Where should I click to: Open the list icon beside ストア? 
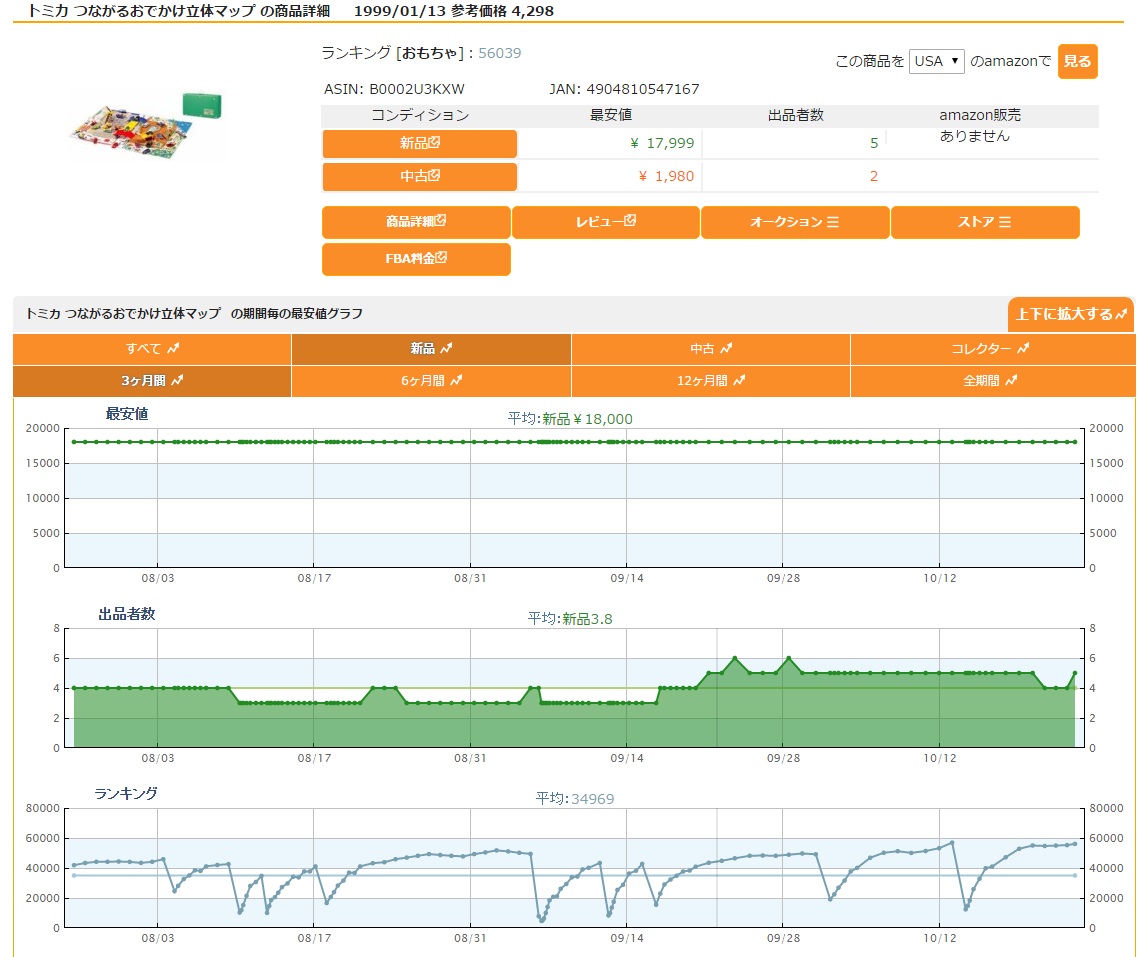(x=1004, y=222)
